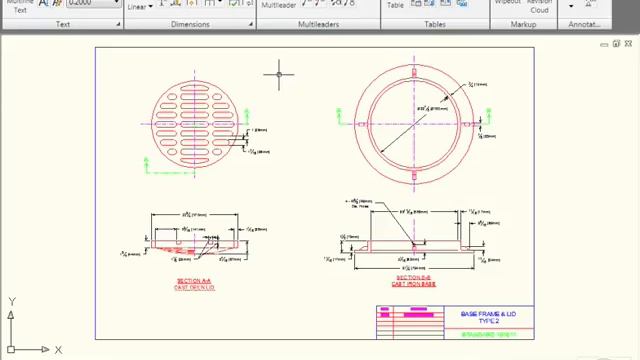Select the 'CAST IRON LID' label text

click(x=194, y=287)
